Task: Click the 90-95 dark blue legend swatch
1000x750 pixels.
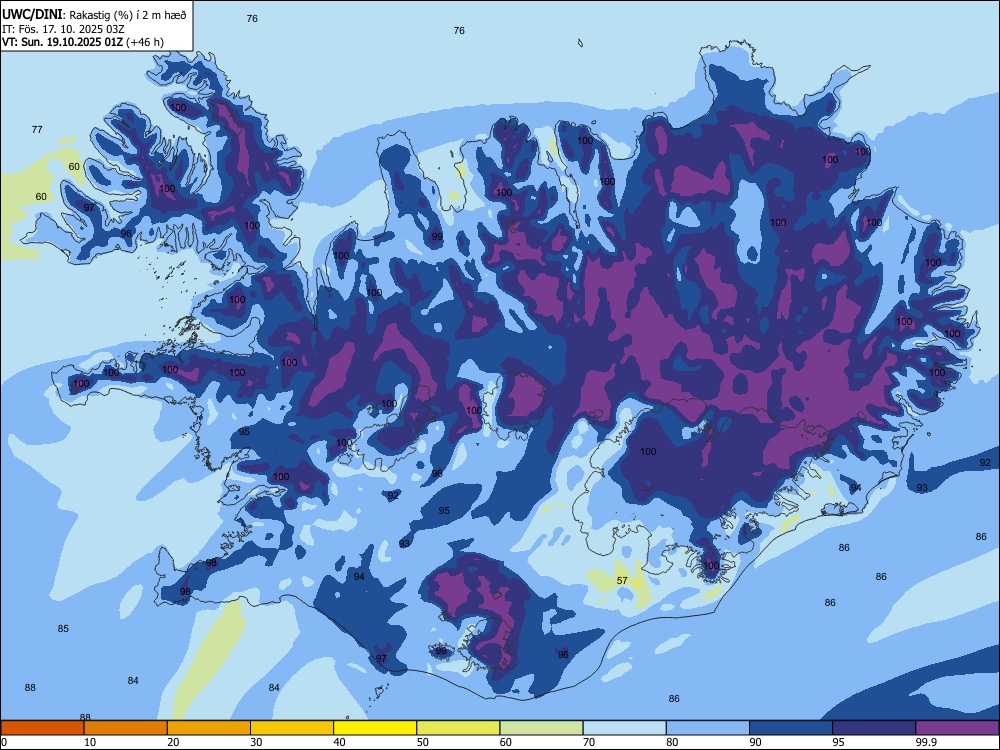Action: (x=791, y=728)
